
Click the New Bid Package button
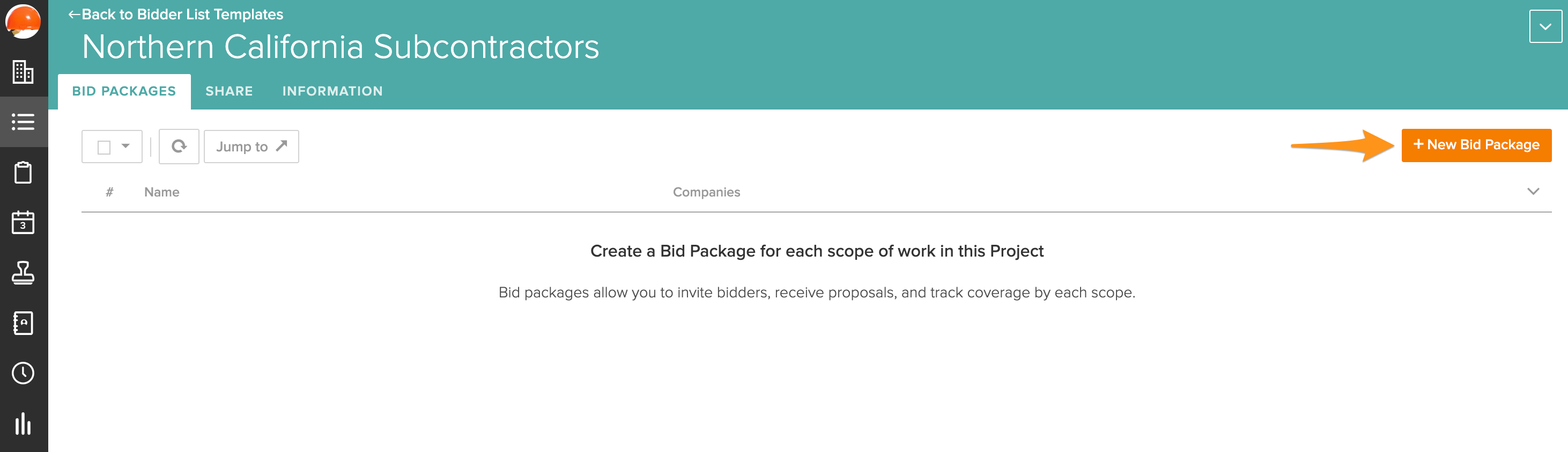pyautogui.click(x=1476, y=145)
